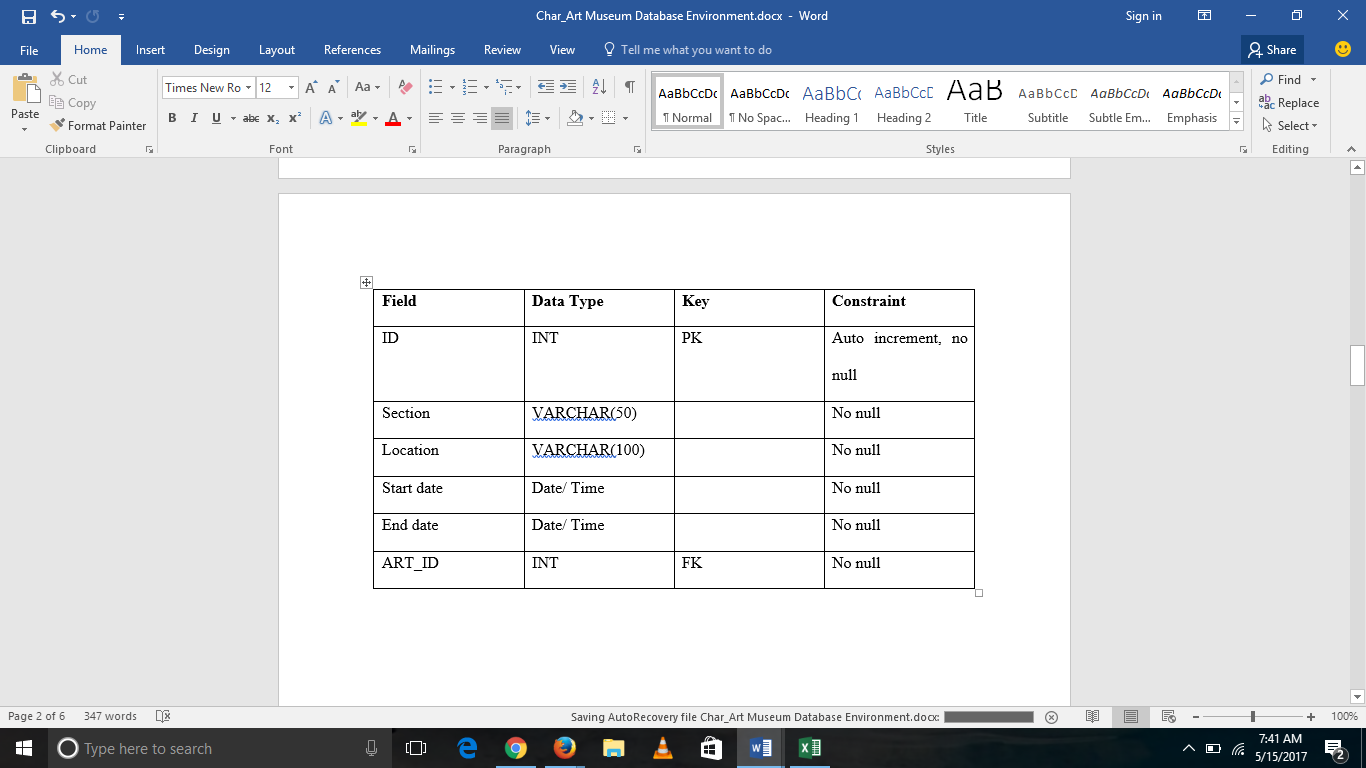Open the Clear All Formatting icon
Screen dimensions: 1366x768
pos(404,87)
